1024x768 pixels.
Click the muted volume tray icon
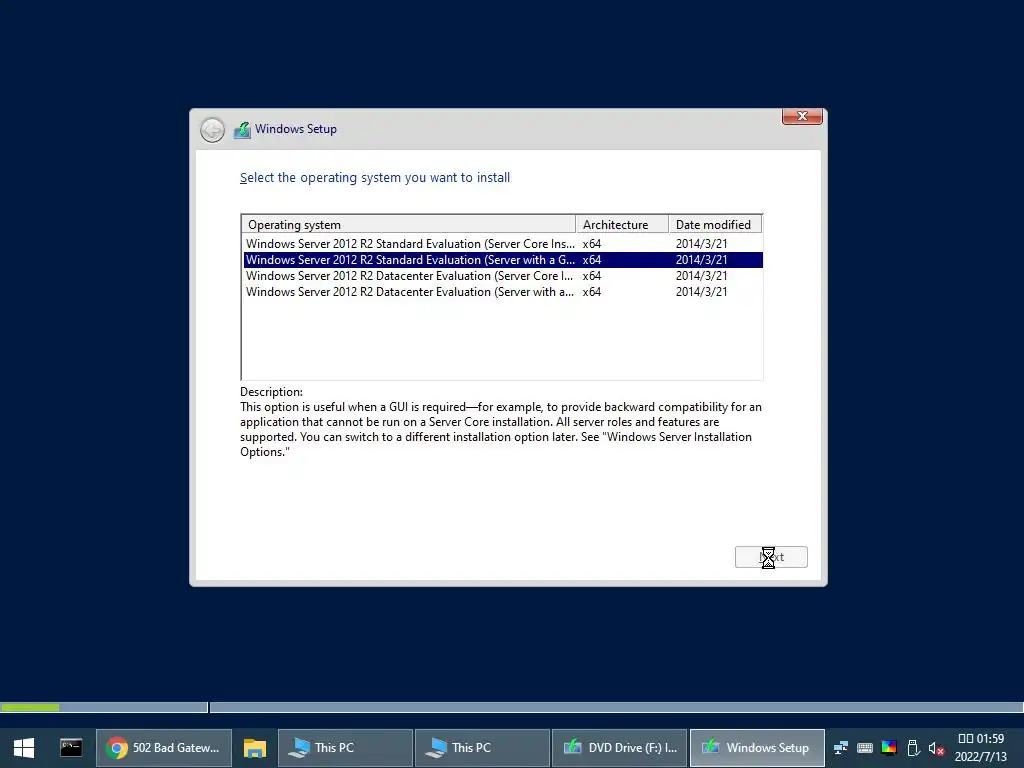pyautogui.click(x=936, y=748)
